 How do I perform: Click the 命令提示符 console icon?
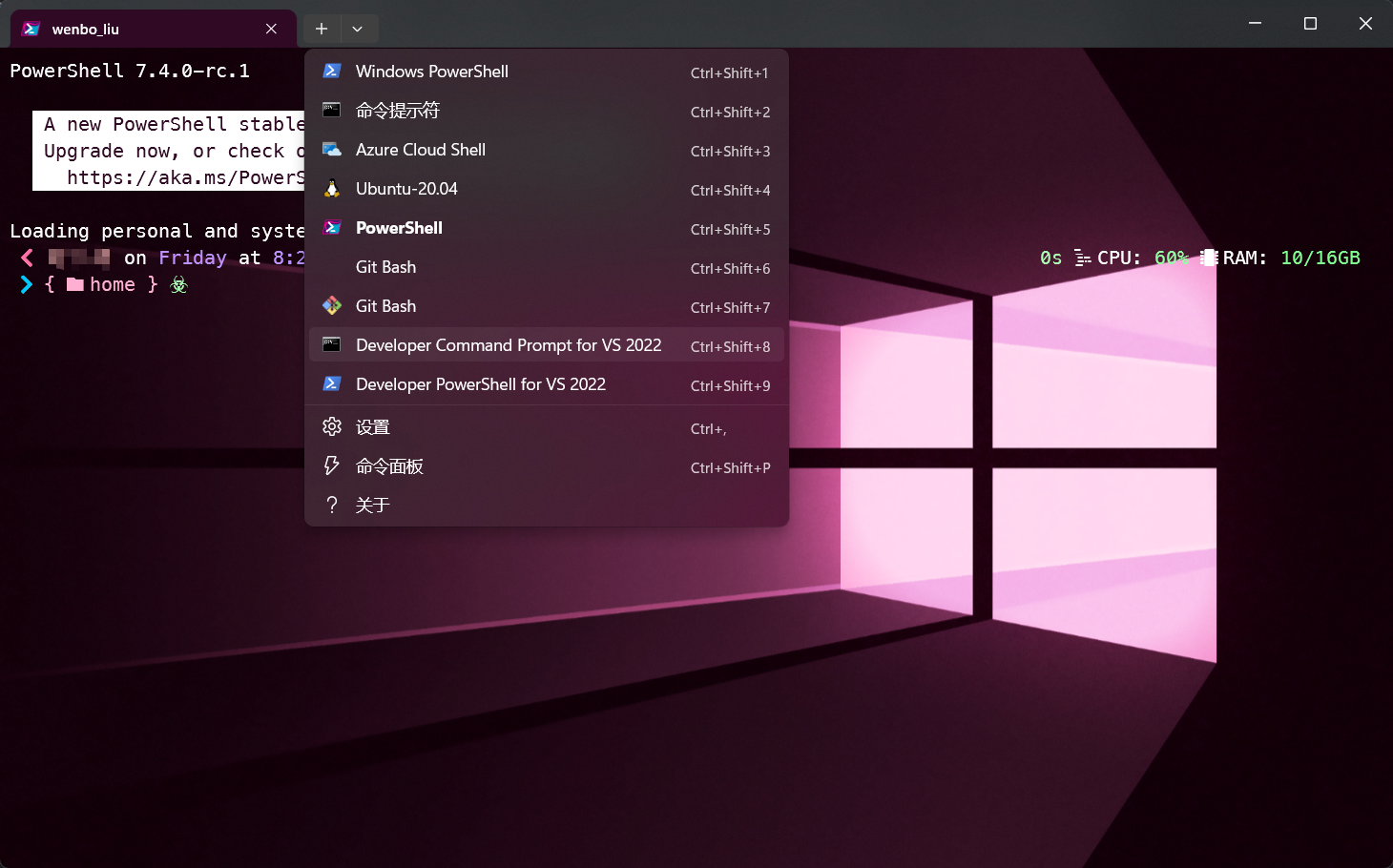[x=332, y=110]
